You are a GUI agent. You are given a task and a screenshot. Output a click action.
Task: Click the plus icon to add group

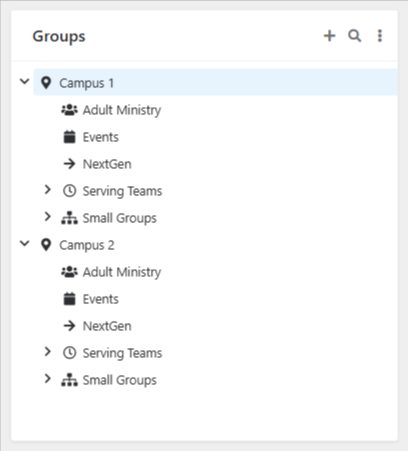329,36
